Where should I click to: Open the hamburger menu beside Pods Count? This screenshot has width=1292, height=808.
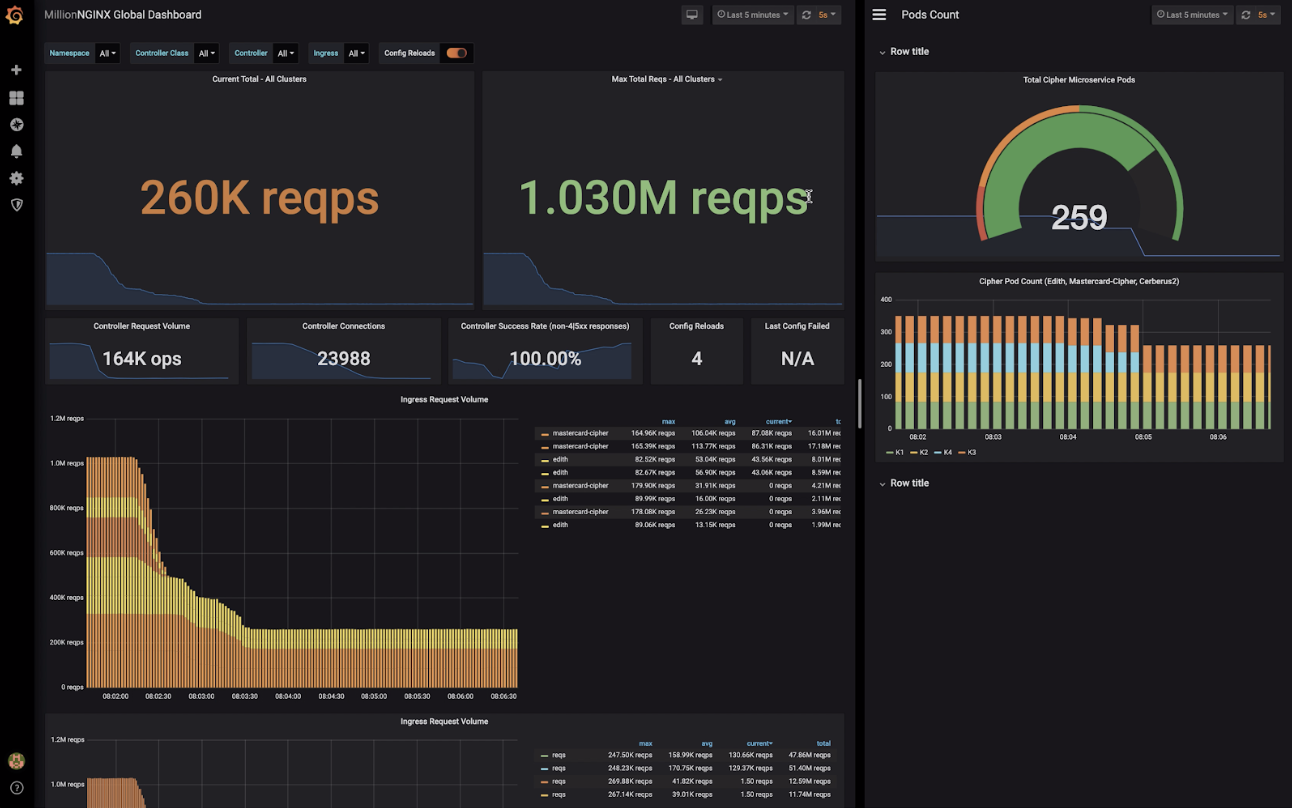pyautogui.click(x=879, y=15)
